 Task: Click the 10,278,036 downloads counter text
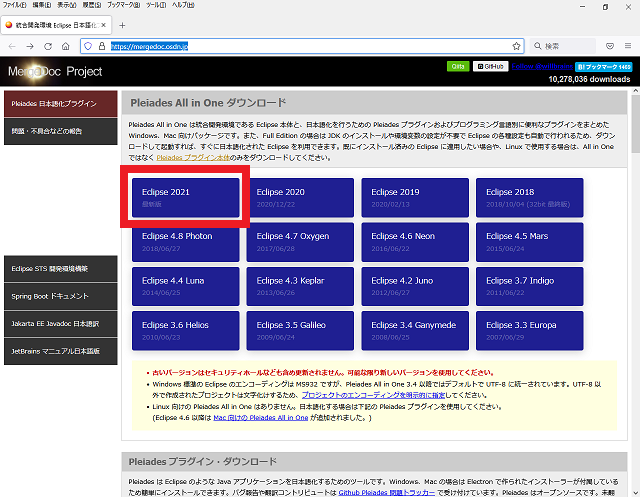coord(589,79)
